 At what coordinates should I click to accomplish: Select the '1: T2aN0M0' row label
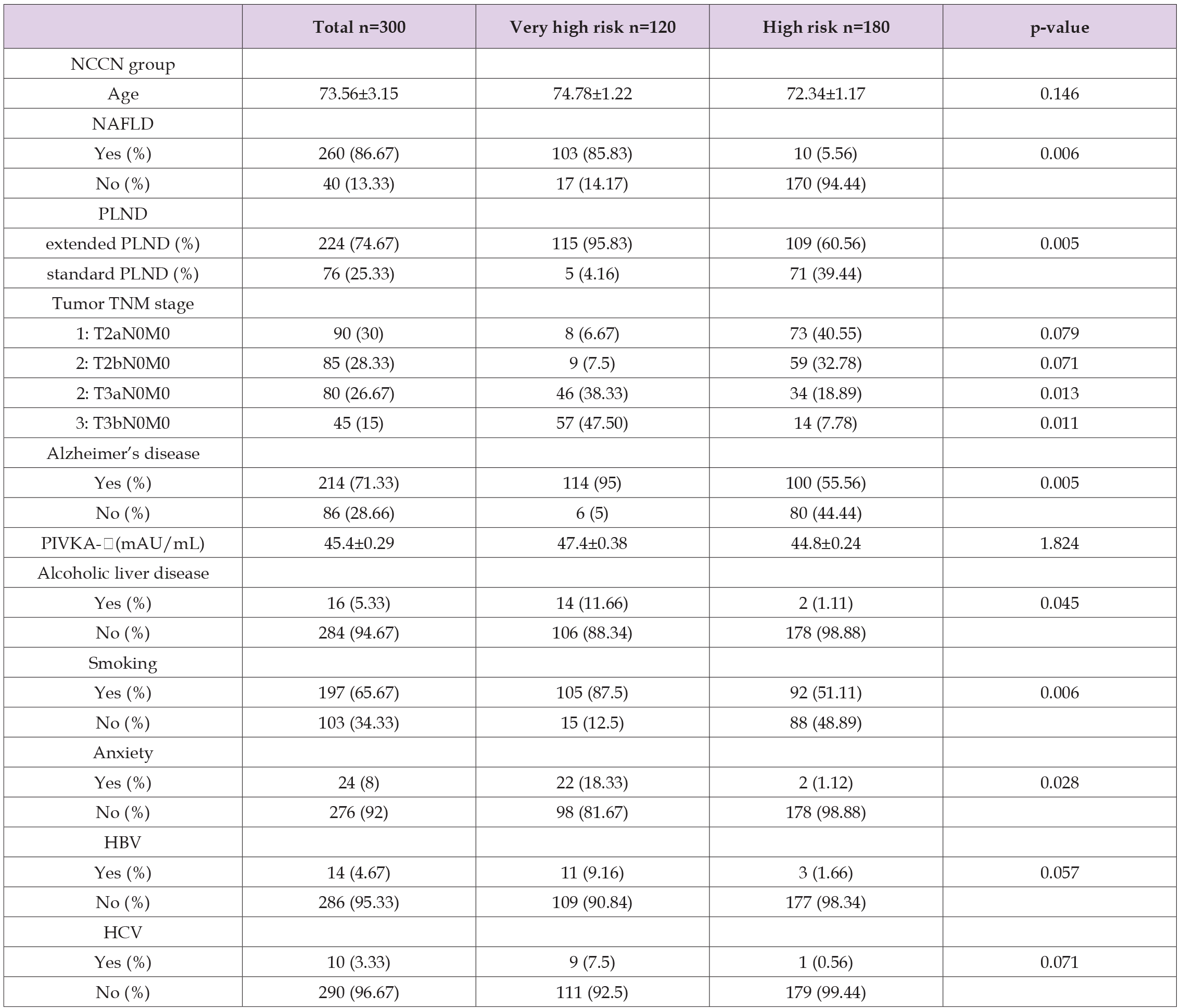pyautogui.click(x=122, y=334)
